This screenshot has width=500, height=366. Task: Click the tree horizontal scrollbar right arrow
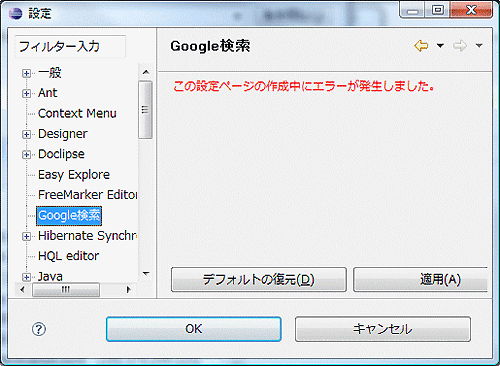point(128,289)
